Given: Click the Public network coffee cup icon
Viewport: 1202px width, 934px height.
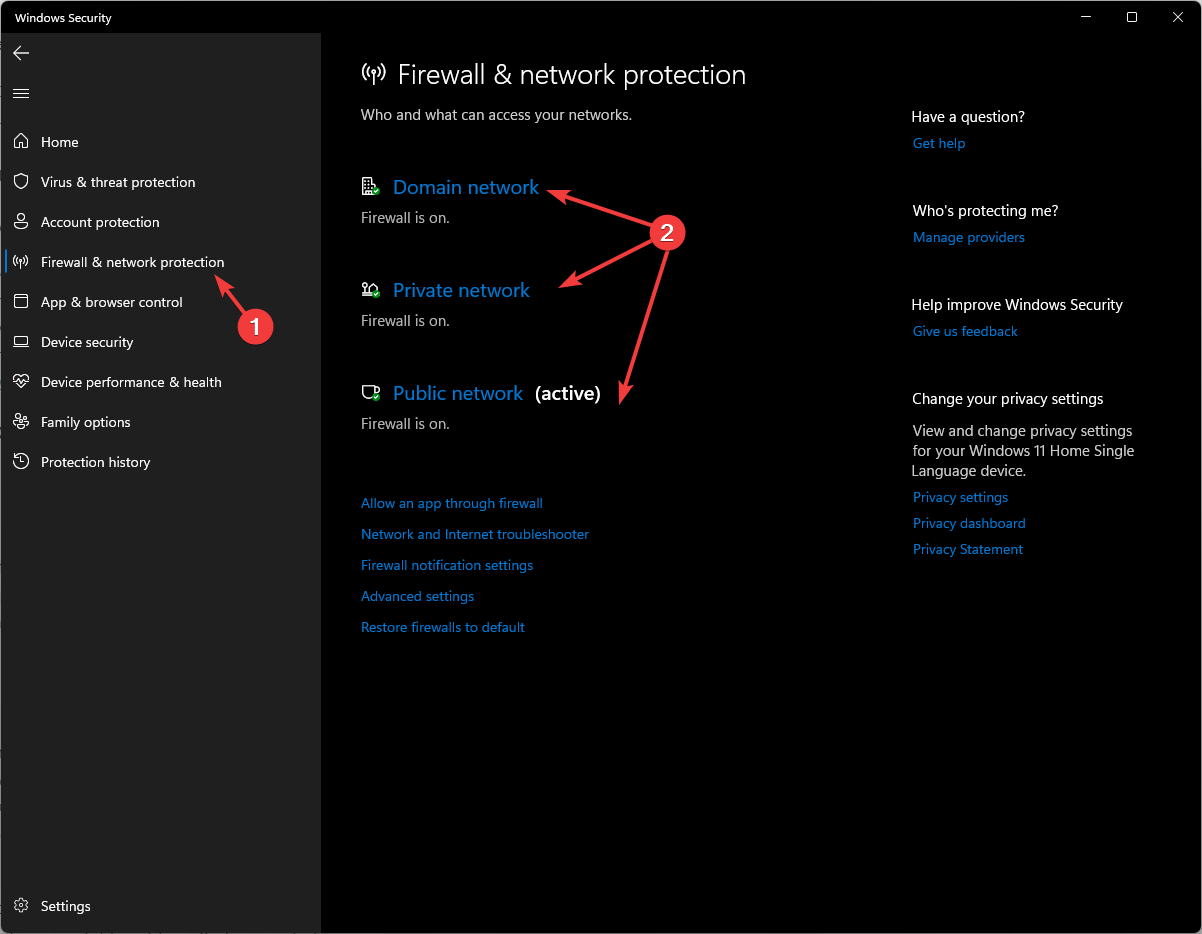Looking at the screenshot, I should pyautogui.click(x=370, y=393).
